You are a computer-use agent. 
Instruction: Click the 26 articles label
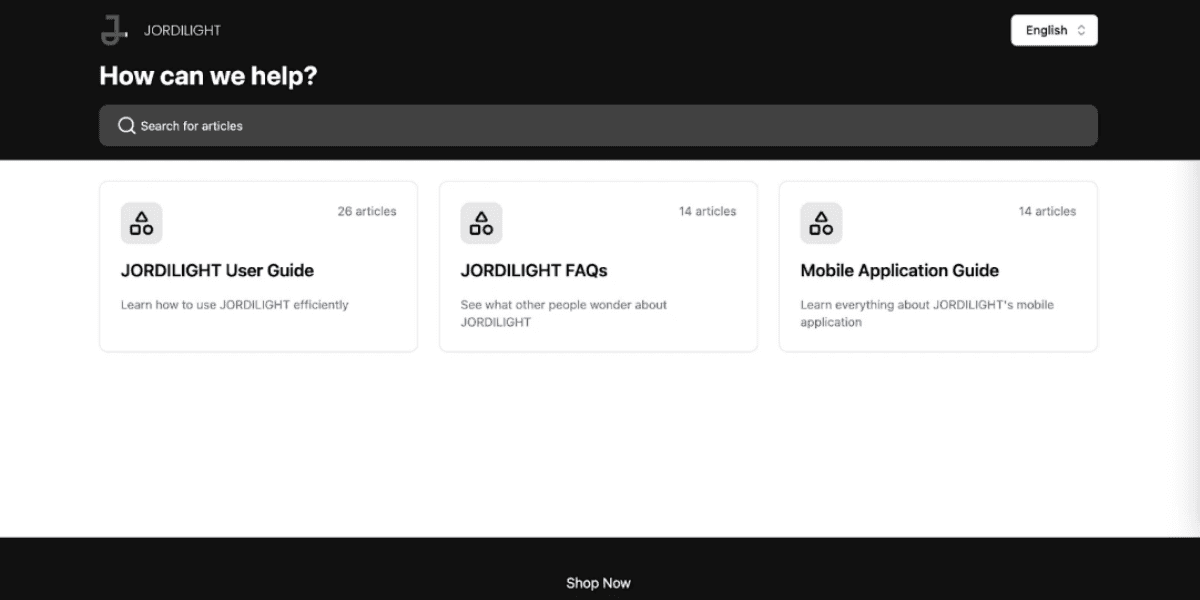coord(366,211)
